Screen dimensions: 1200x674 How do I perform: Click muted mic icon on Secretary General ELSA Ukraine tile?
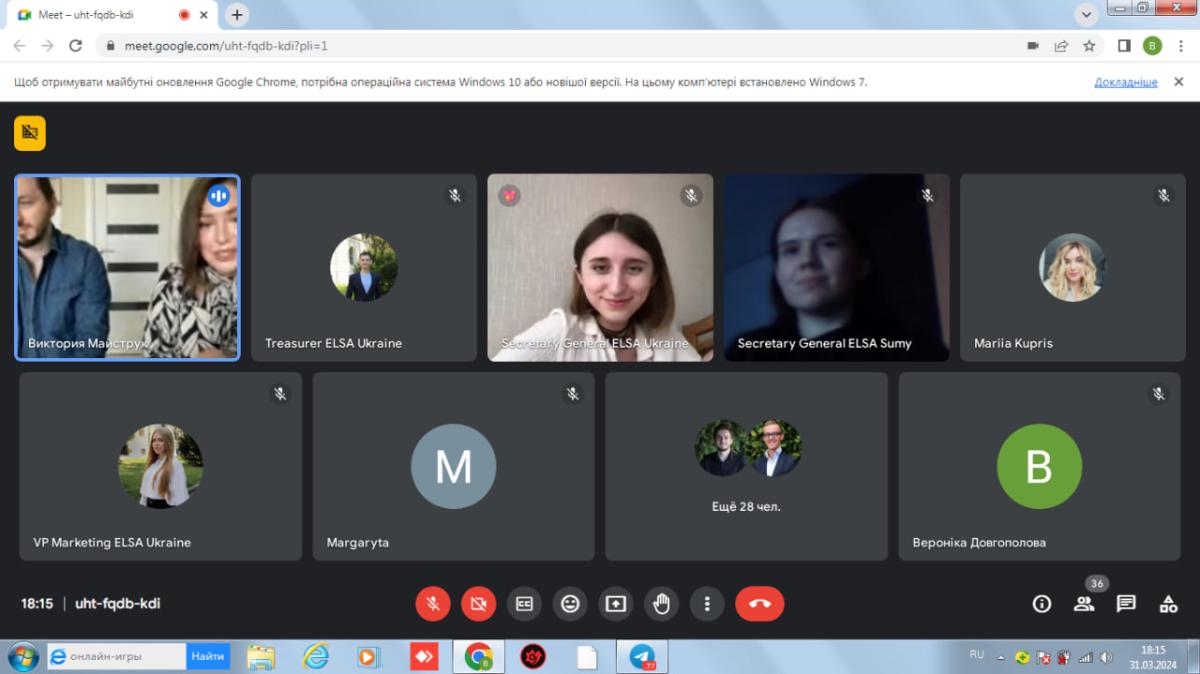pos(691,196)
